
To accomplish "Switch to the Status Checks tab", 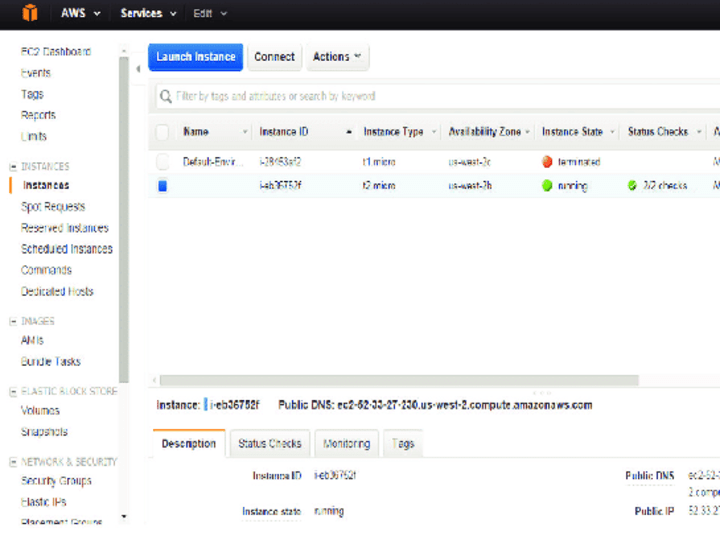I will click(x=270, y=444).
